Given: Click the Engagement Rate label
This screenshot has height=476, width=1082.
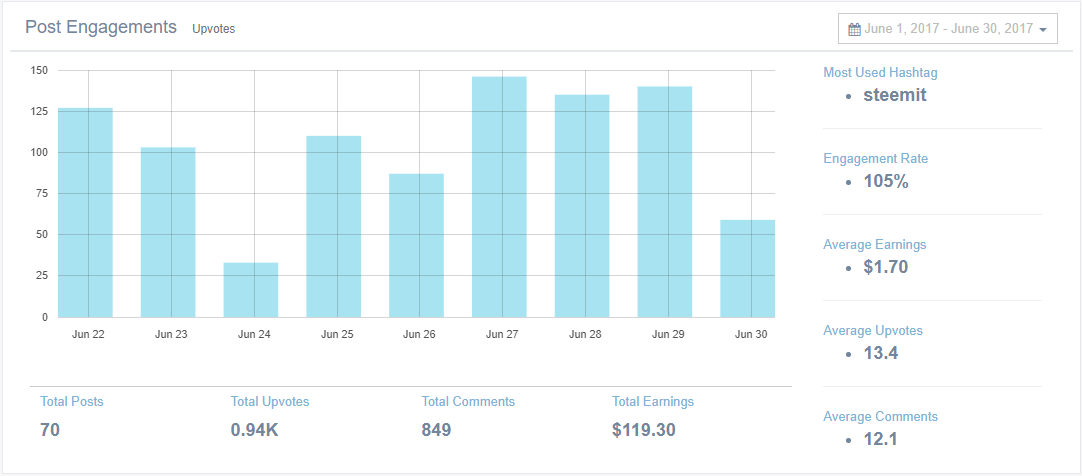Looking at the screenshot, I should click(x=877, y=158).
